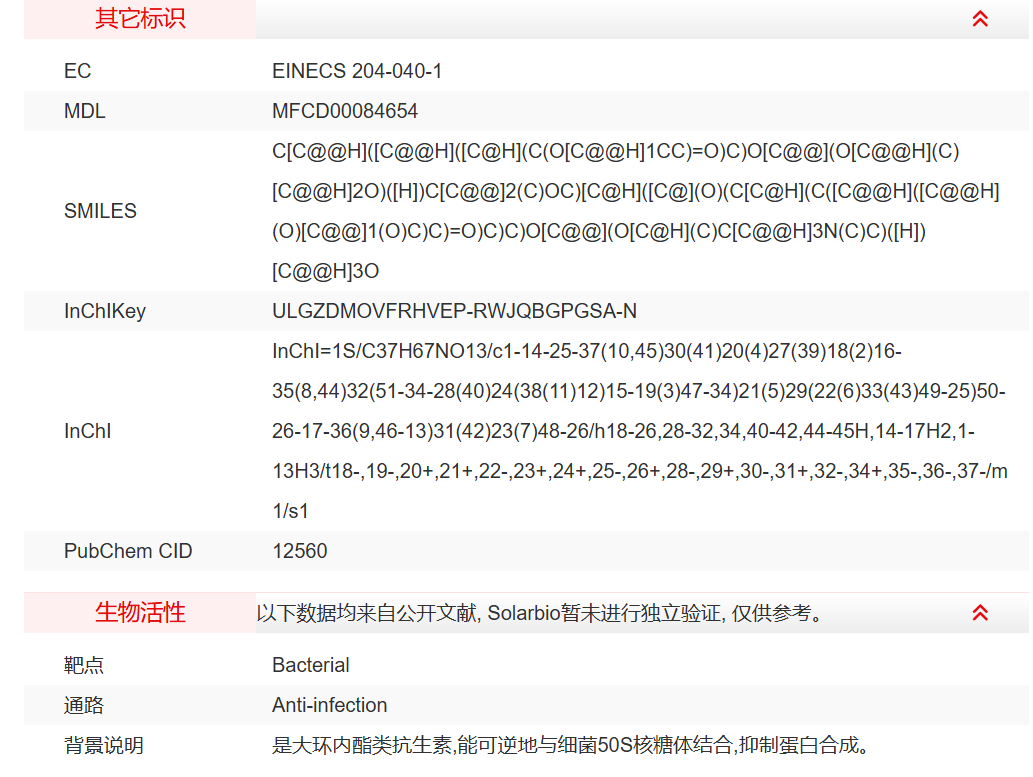
Task: Click the InChI row label
Action: tap(88, 431)
